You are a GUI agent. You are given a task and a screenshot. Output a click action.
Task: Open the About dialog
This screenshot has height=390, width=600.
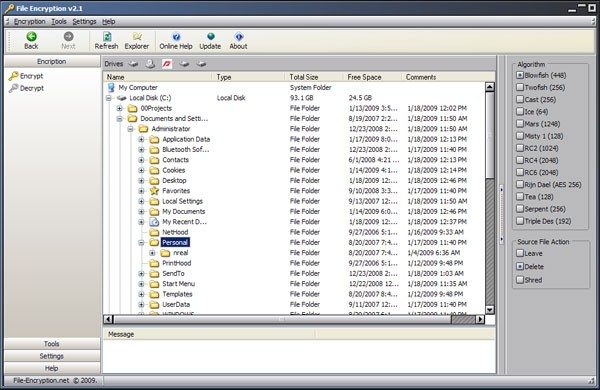(x=238, y=41)
